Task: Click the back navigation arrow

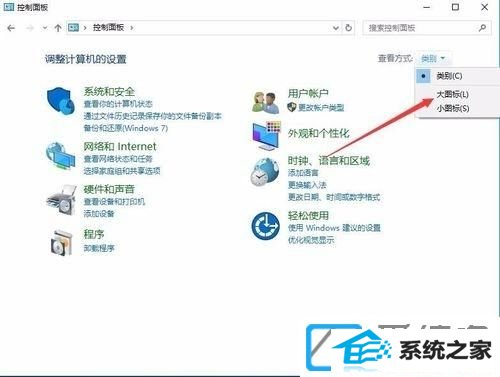Action: [x=11, y=28]
